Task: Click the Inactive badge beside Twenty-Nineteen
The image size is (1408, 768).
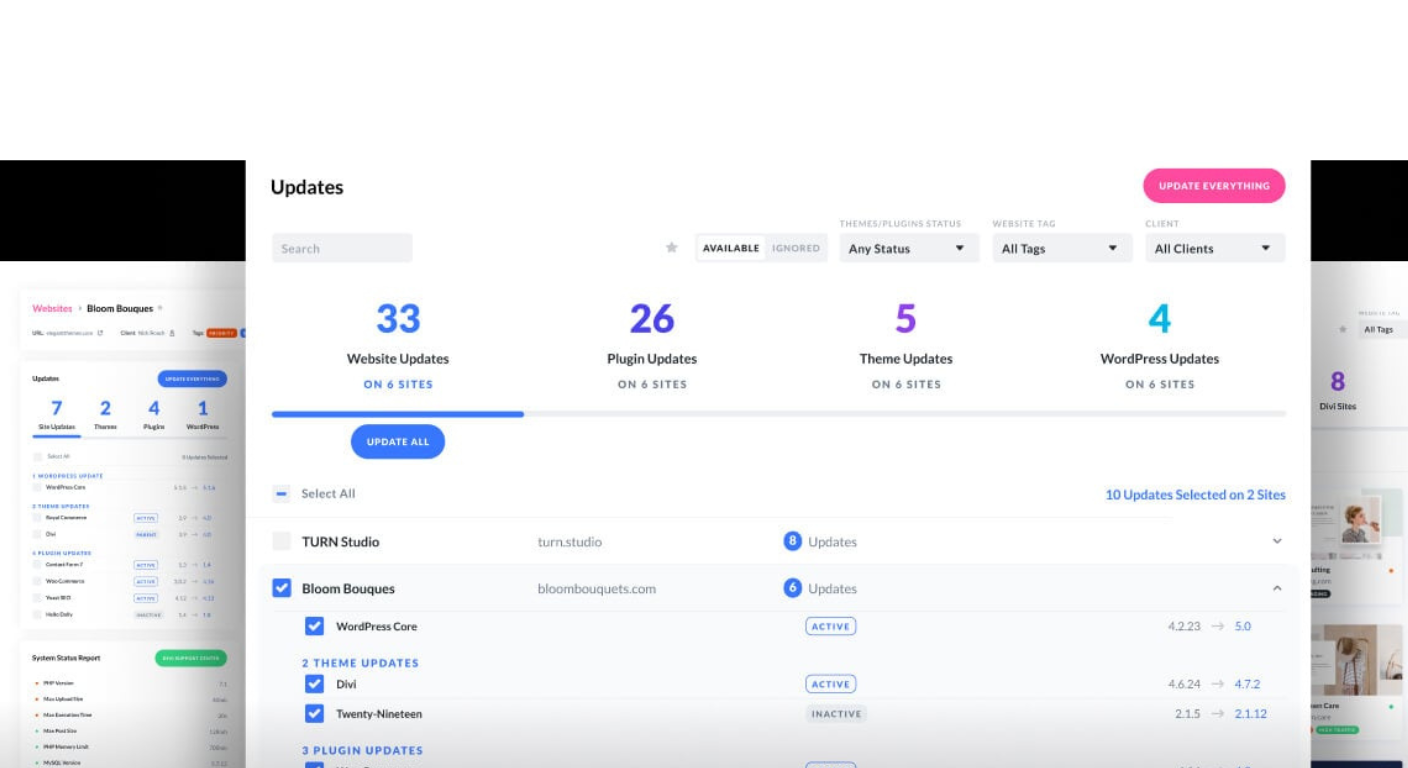Action: pyautogui.click(x=835, y=714)
